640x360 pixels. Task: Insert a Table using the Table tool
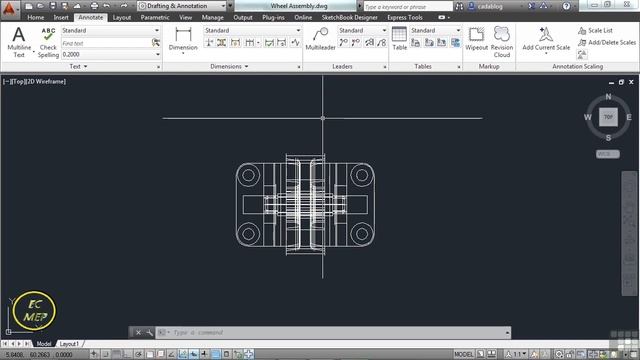pos(399,38)
